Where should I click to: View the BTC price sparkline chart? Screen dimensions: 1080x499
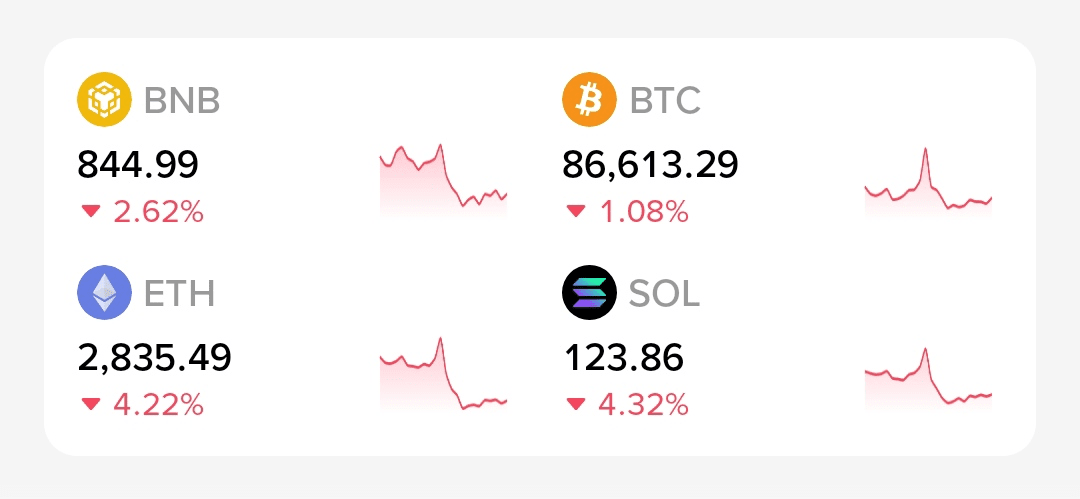(928, 182)
